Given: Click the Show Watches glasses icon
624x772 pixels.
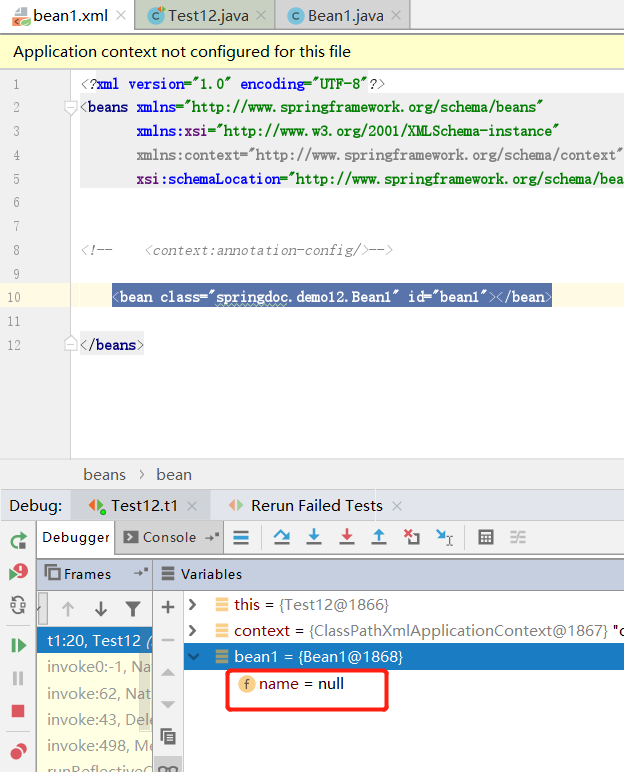Looking at the screenshot, I should [168, 769].
